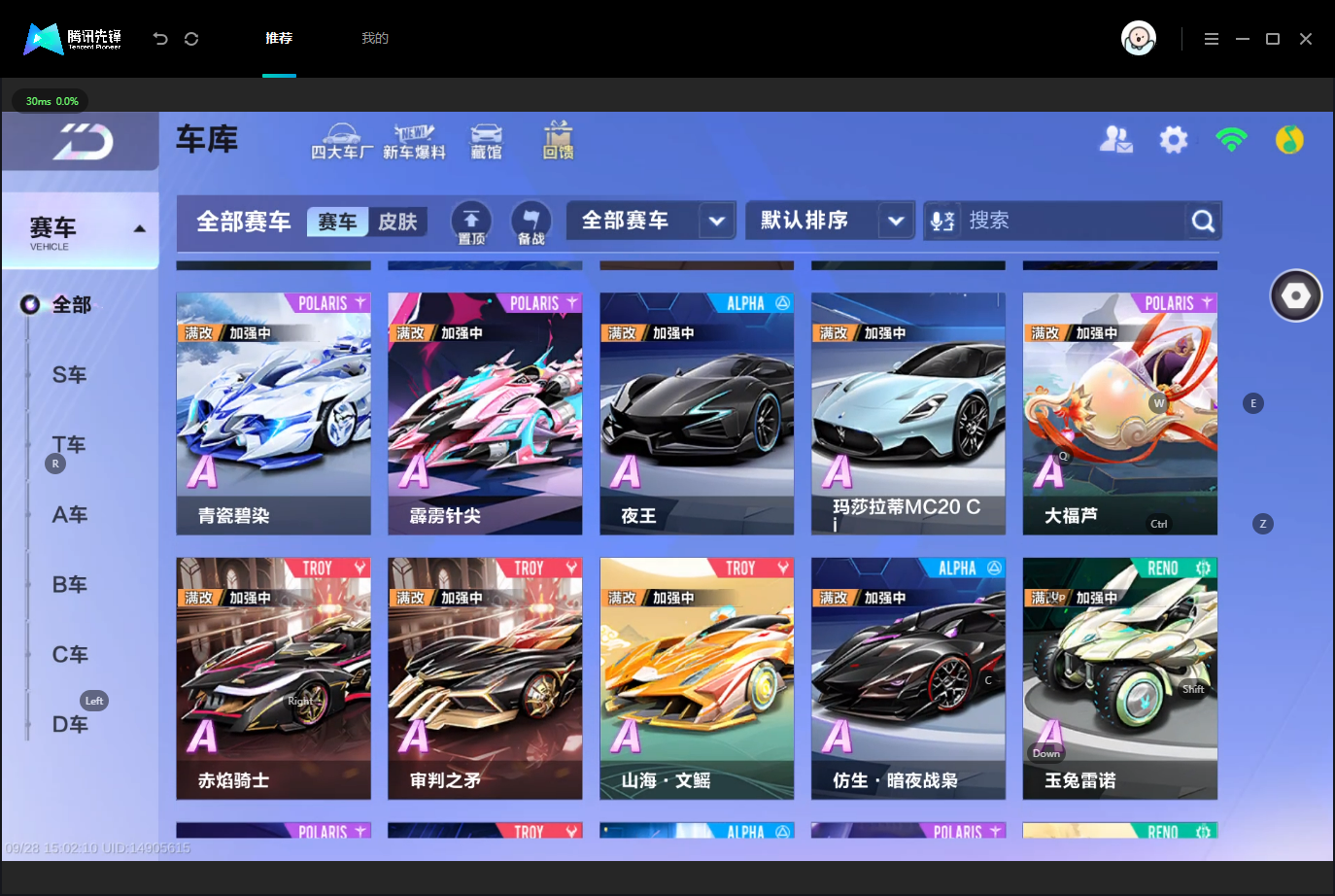Select the 审判之矛 car card
The height and width of the screenshot is (896, 1335).
click(485, 678)
